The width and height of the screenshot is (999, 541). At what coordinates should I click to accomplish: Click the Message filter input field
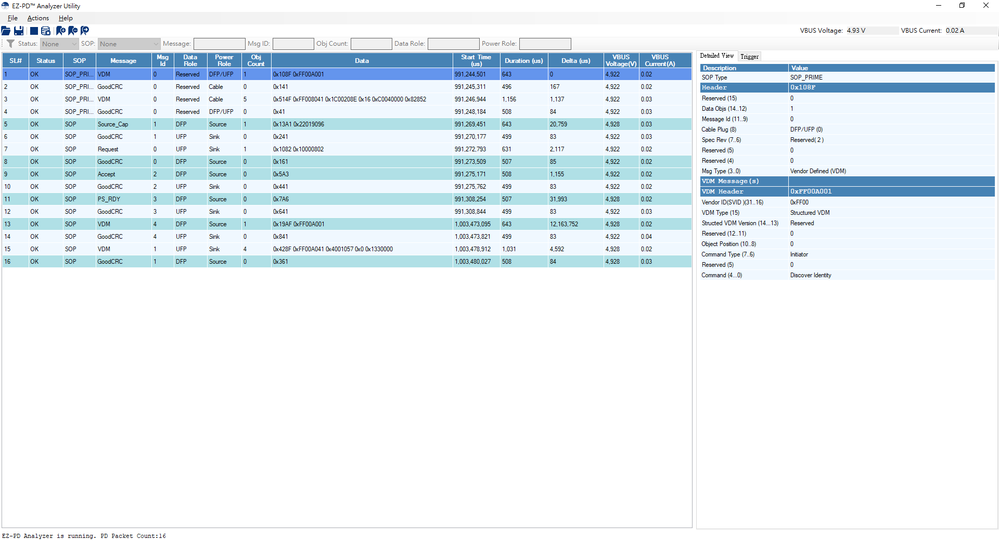(x=219, y=44)
